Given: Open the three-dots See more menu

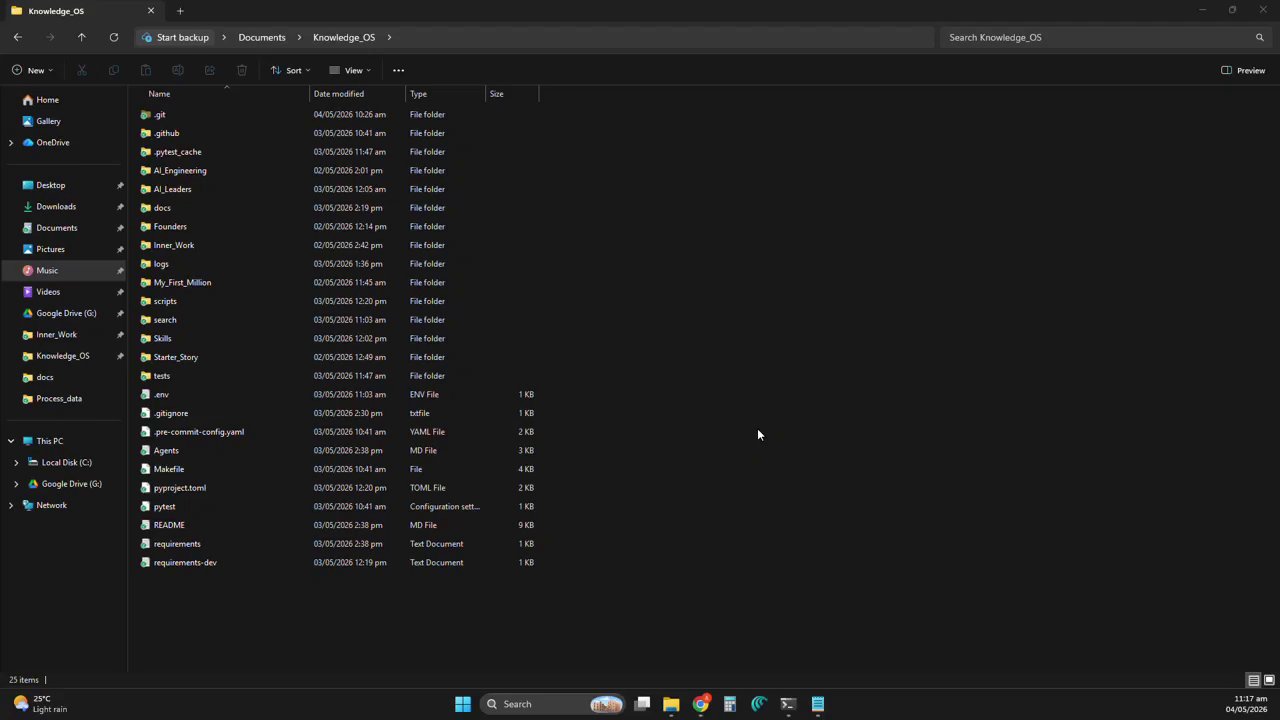Looking at the screenshot, I should pos(398,70).
